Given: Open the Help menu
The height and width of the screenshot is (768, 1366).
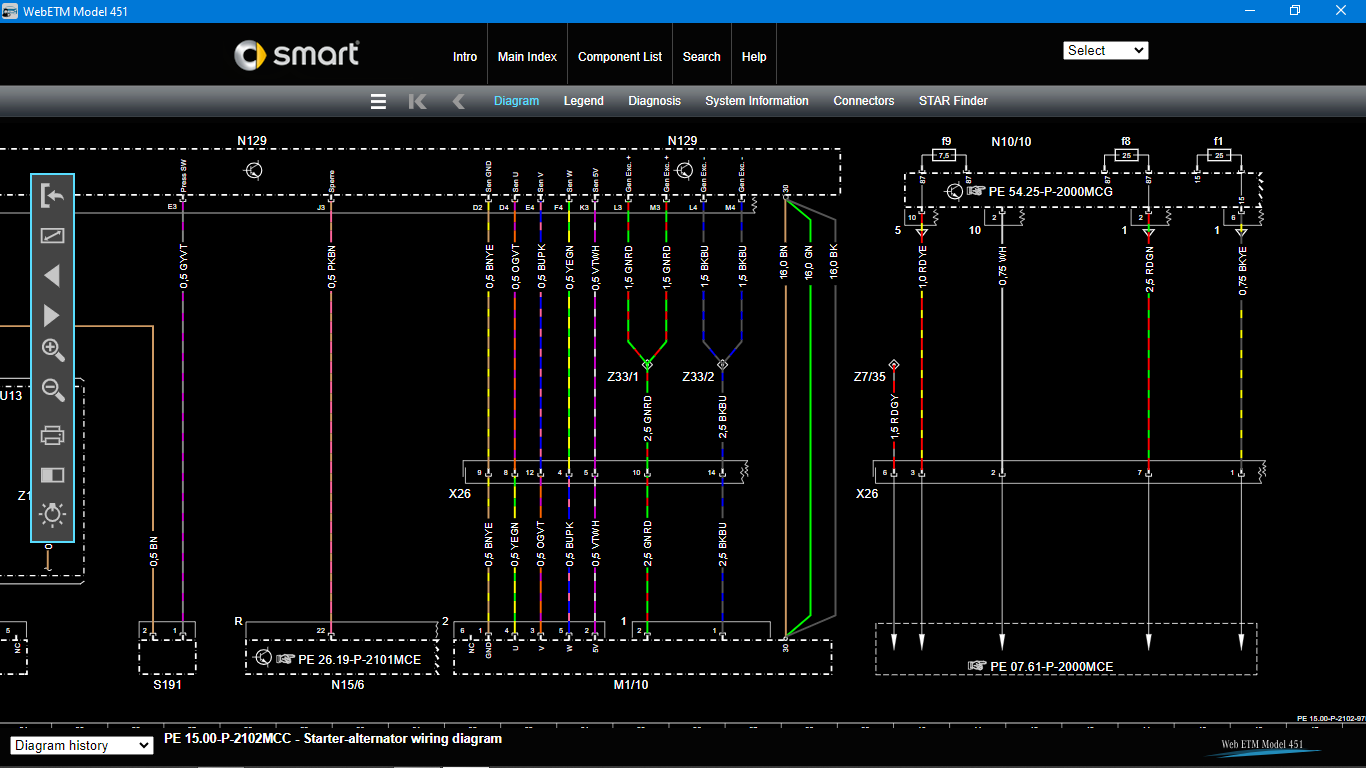Looking at the screenshot, I should (x=754, y=57).
